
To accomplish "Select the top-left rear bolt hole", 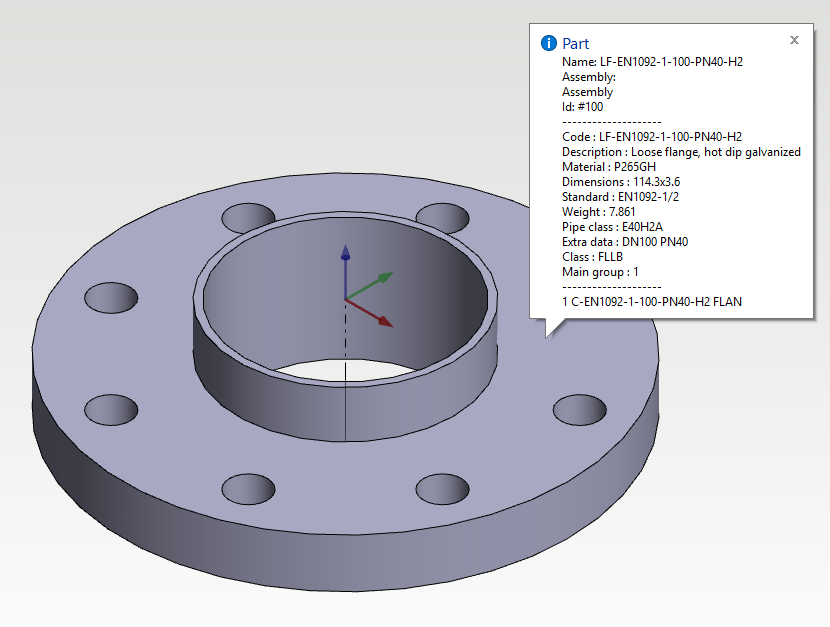I will pos(247,216).
